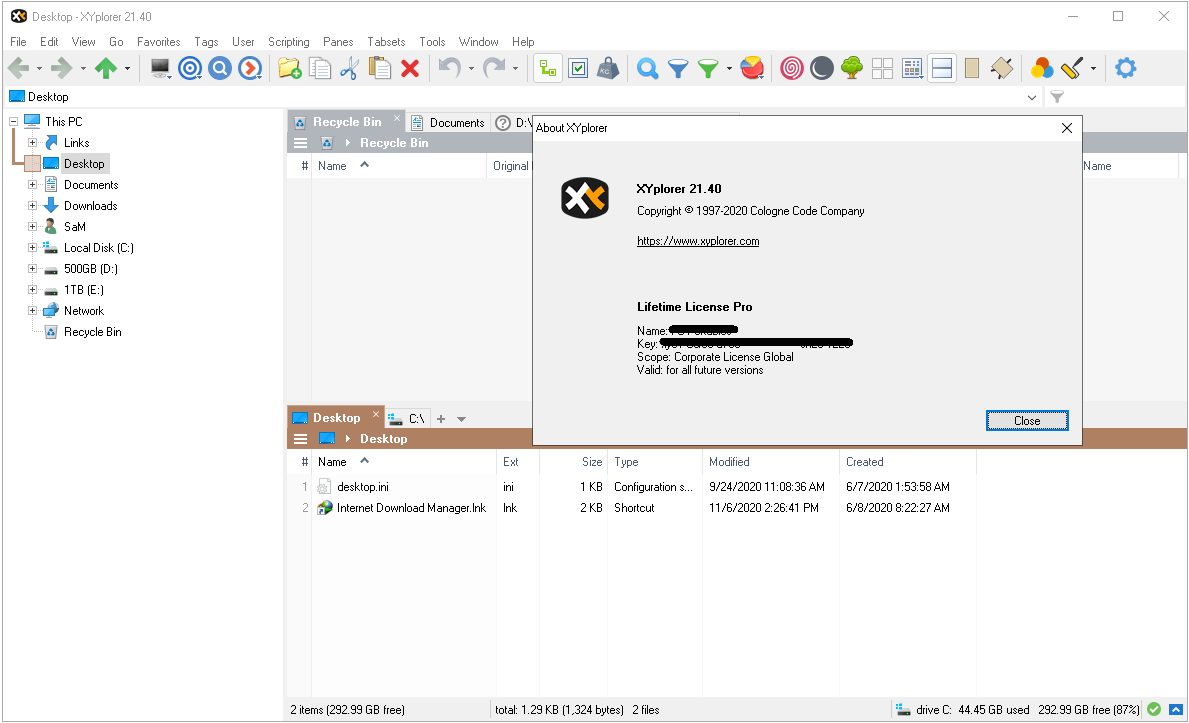Click the four-squares Thumbnails view icon
The height and width of the screenshot is (723, 1189).
(x=882, y=68)
